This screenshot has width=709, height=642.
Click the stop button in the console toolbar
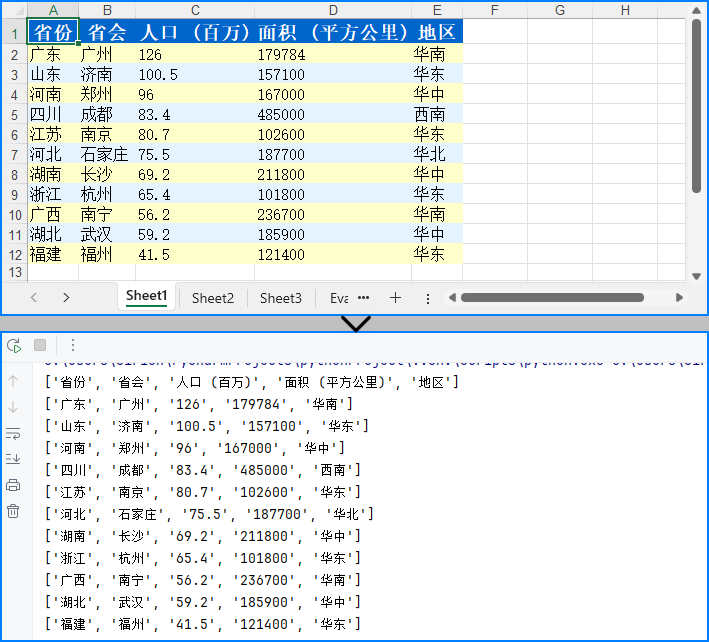tap(40, 345)
